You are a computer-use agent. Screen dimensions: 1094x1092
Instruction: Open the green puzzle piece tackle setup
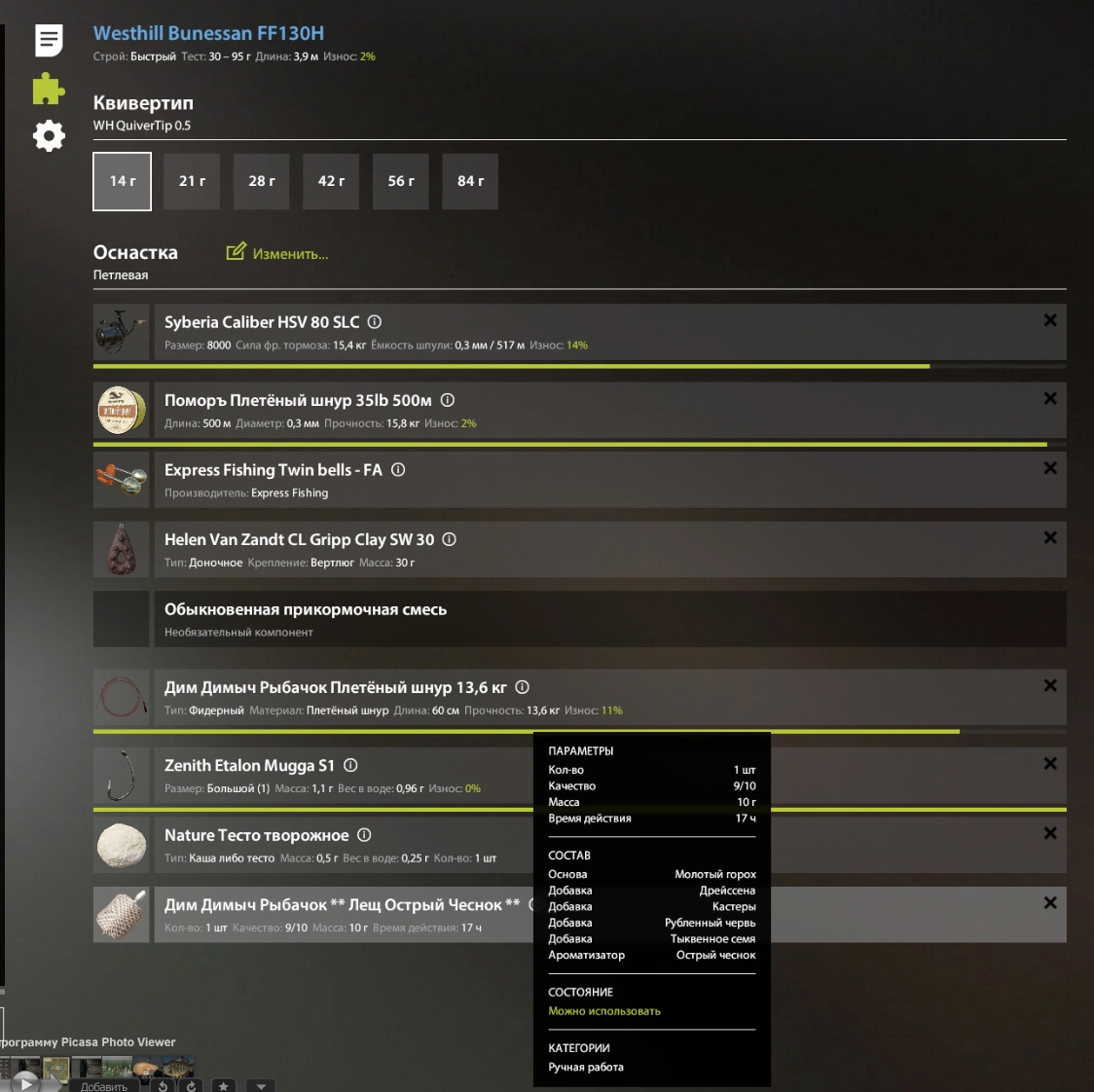49,89
